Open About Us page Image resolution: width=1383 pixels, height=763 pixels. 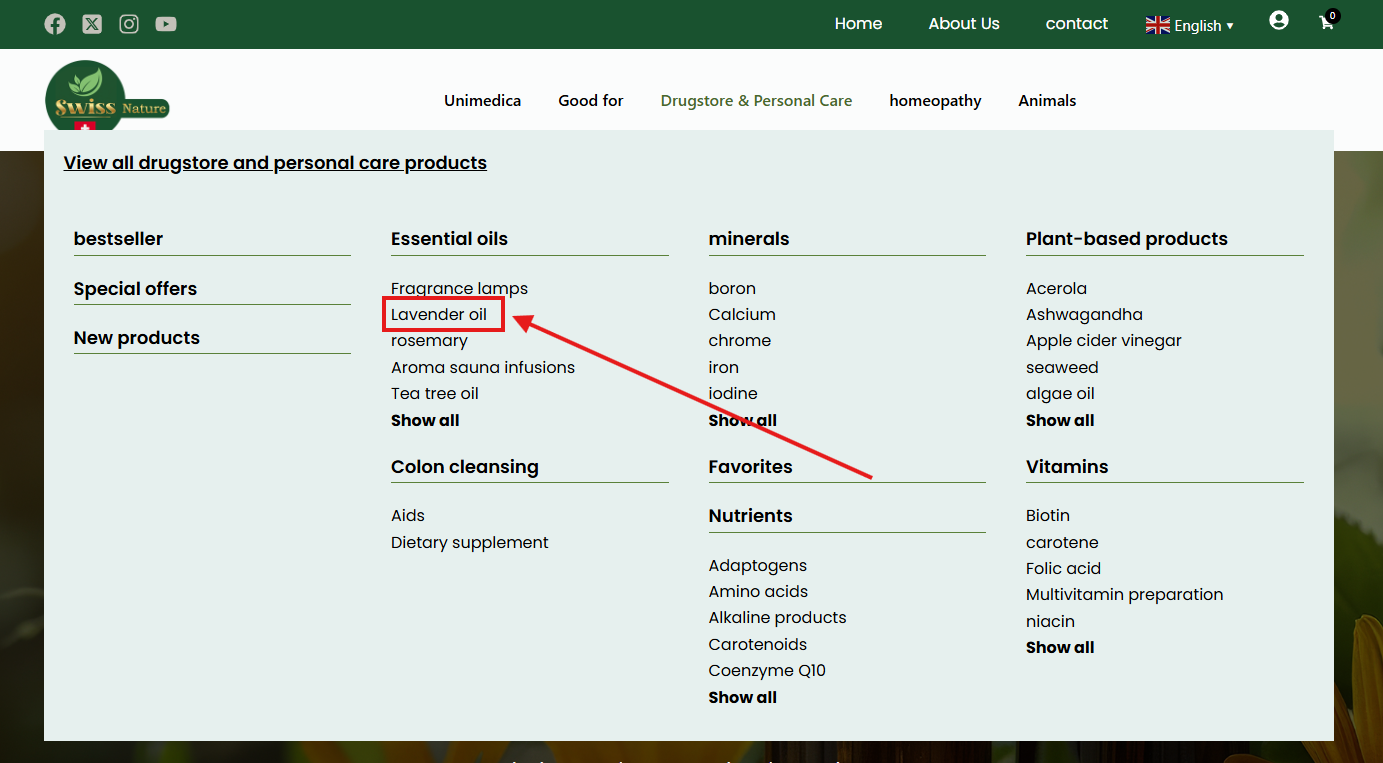[x=964, y=24]
